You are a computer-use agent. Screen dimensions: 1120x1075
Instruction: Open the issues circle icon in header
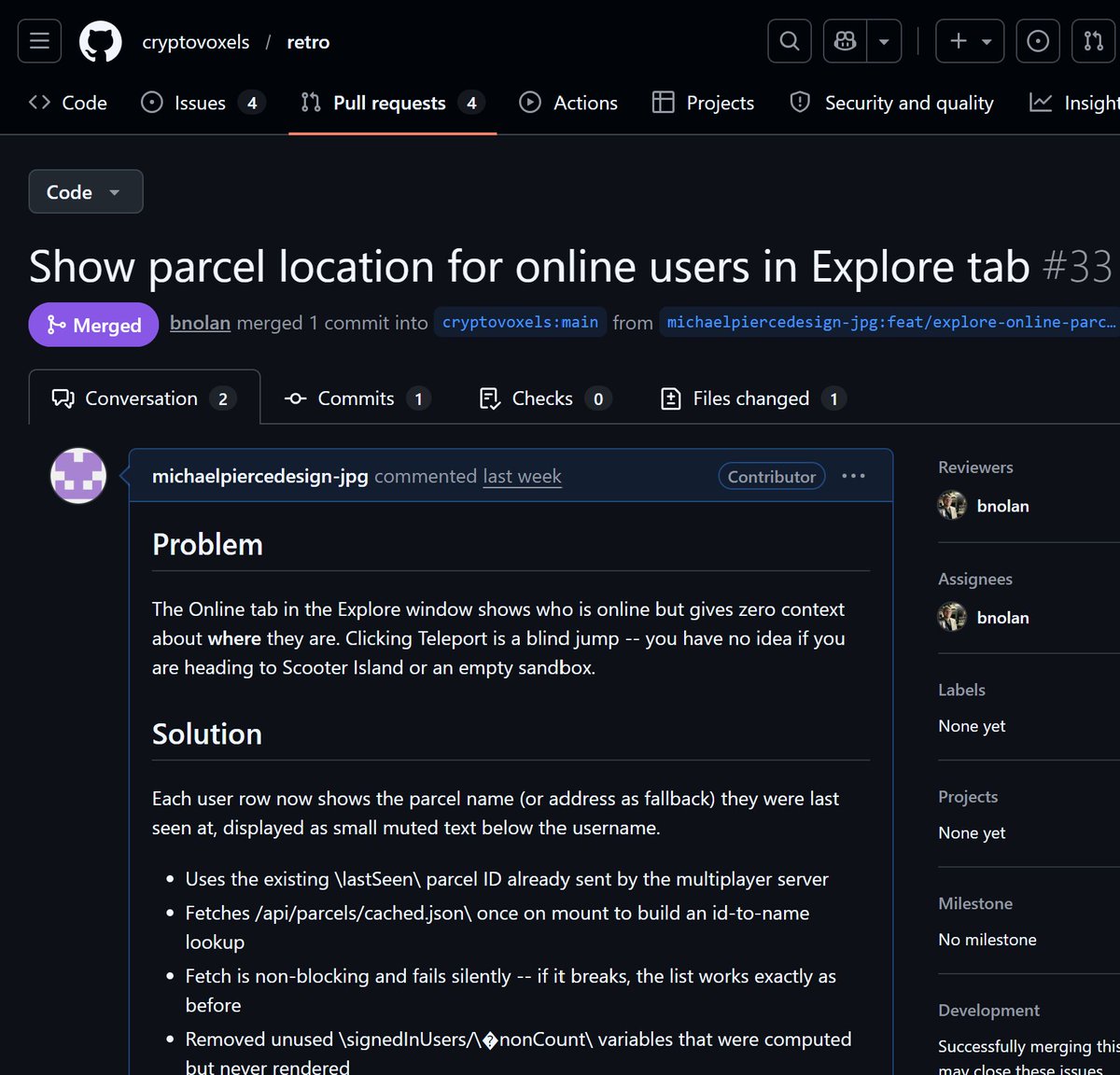click(x=1038, y=41)
